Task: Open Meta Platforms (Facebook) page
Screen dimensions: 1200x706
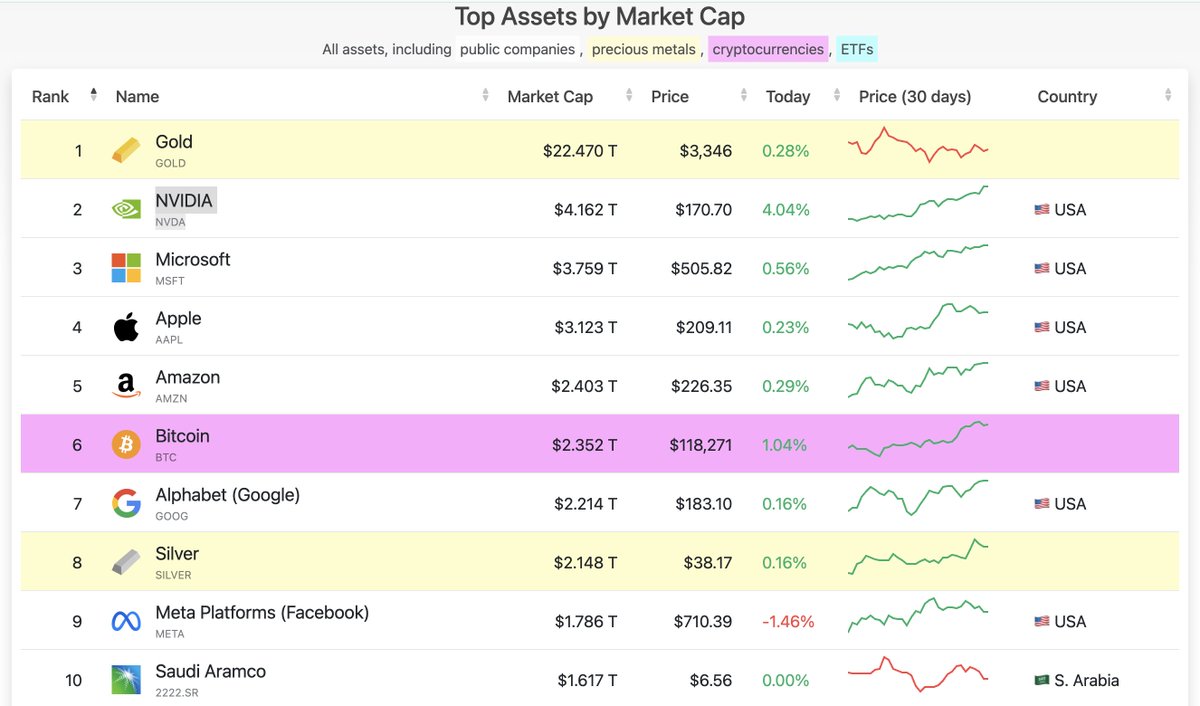Action: [262, 612]
